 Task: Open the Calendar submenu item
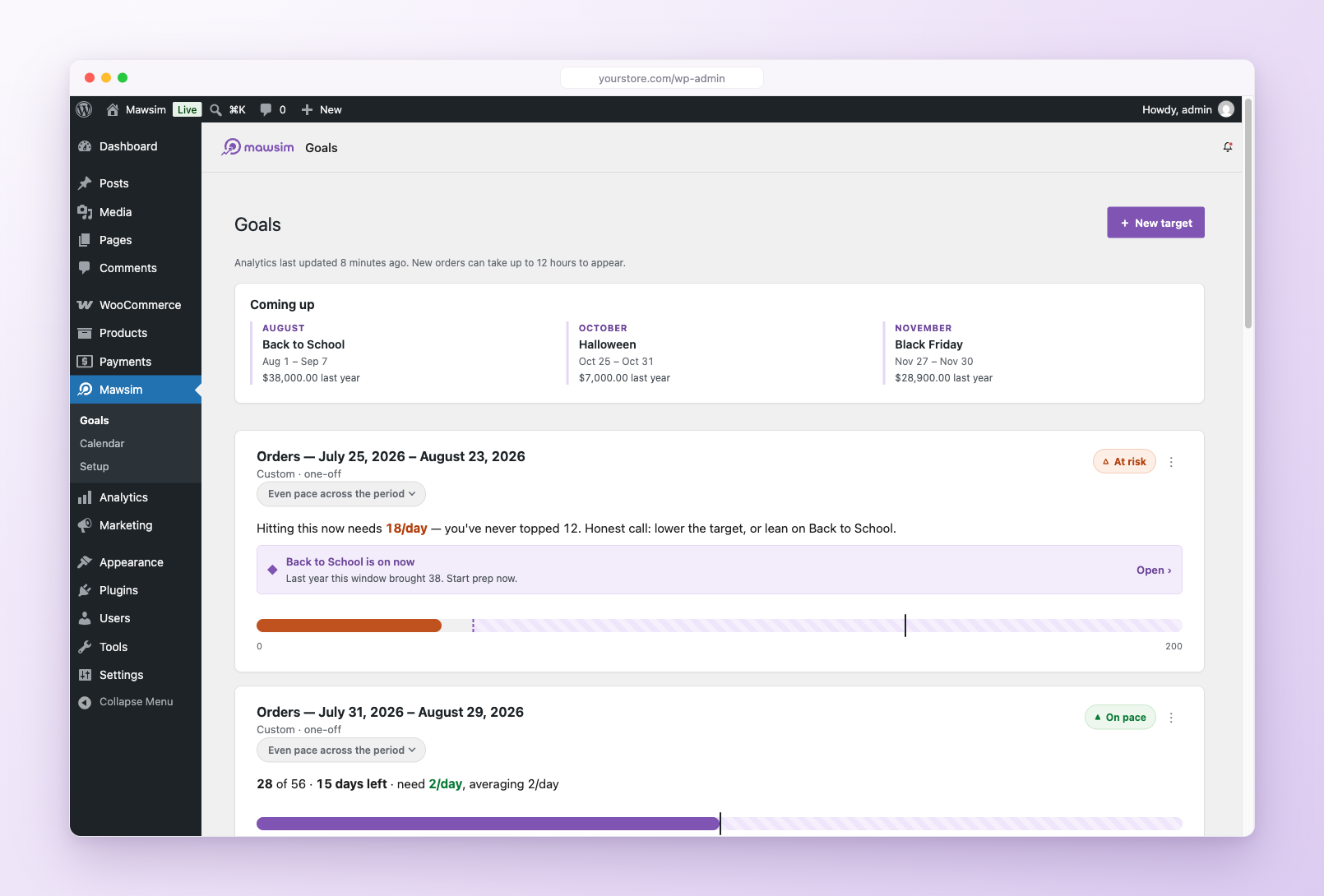[102, 443]
